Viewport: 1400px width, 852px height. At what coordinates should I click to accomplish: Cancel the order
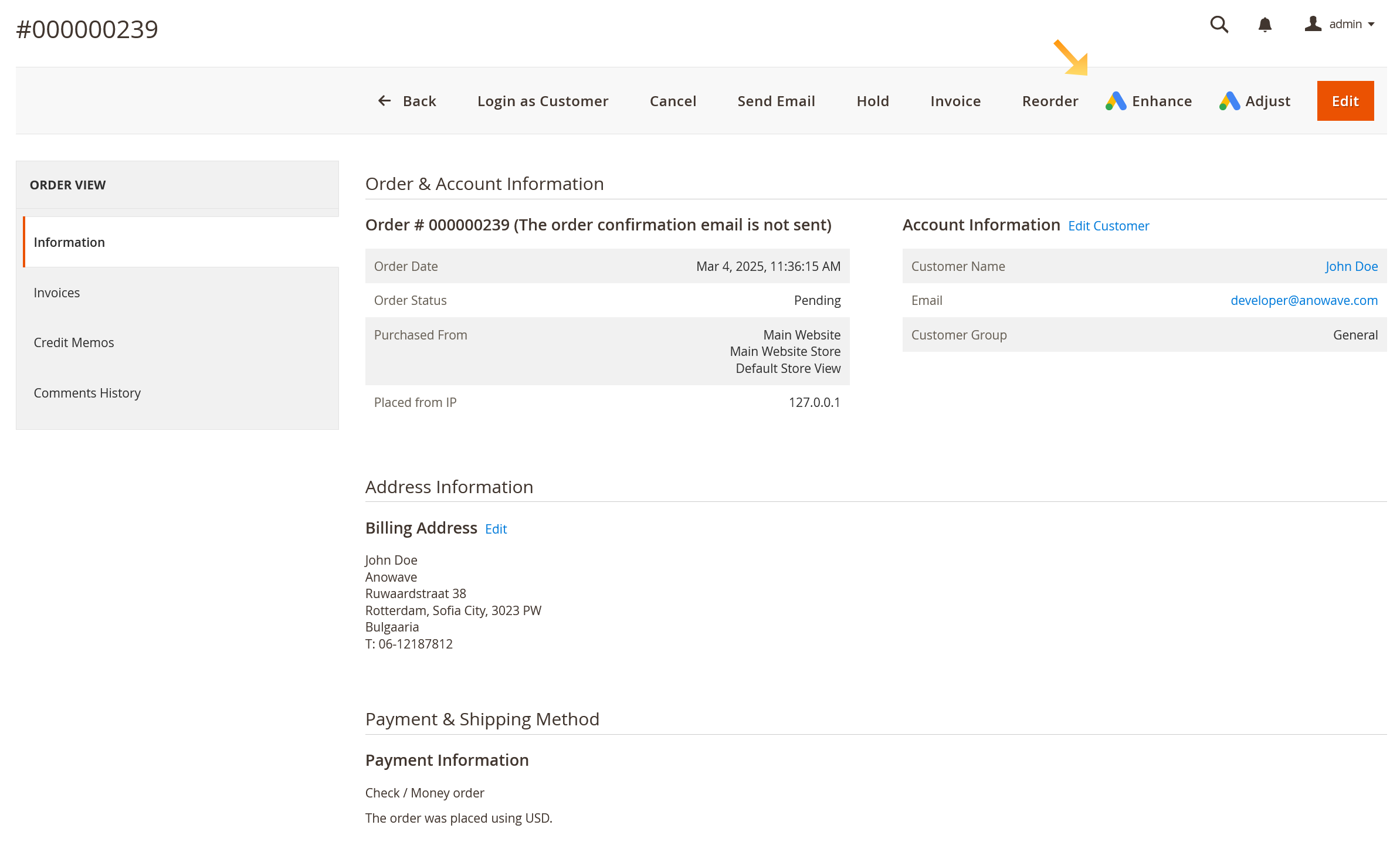point(673,101)
